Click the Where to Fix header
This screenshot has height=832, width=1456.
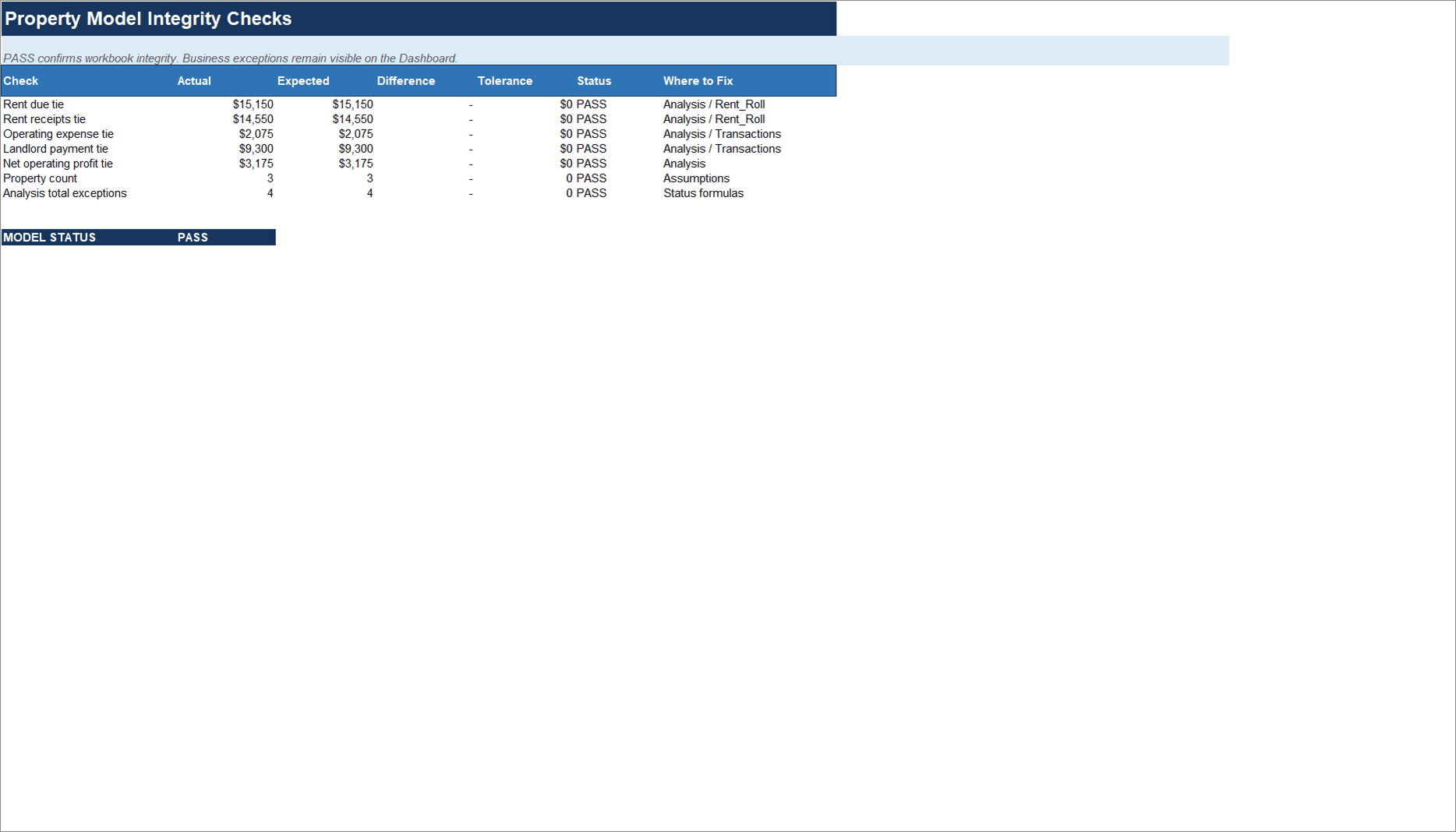698,81
